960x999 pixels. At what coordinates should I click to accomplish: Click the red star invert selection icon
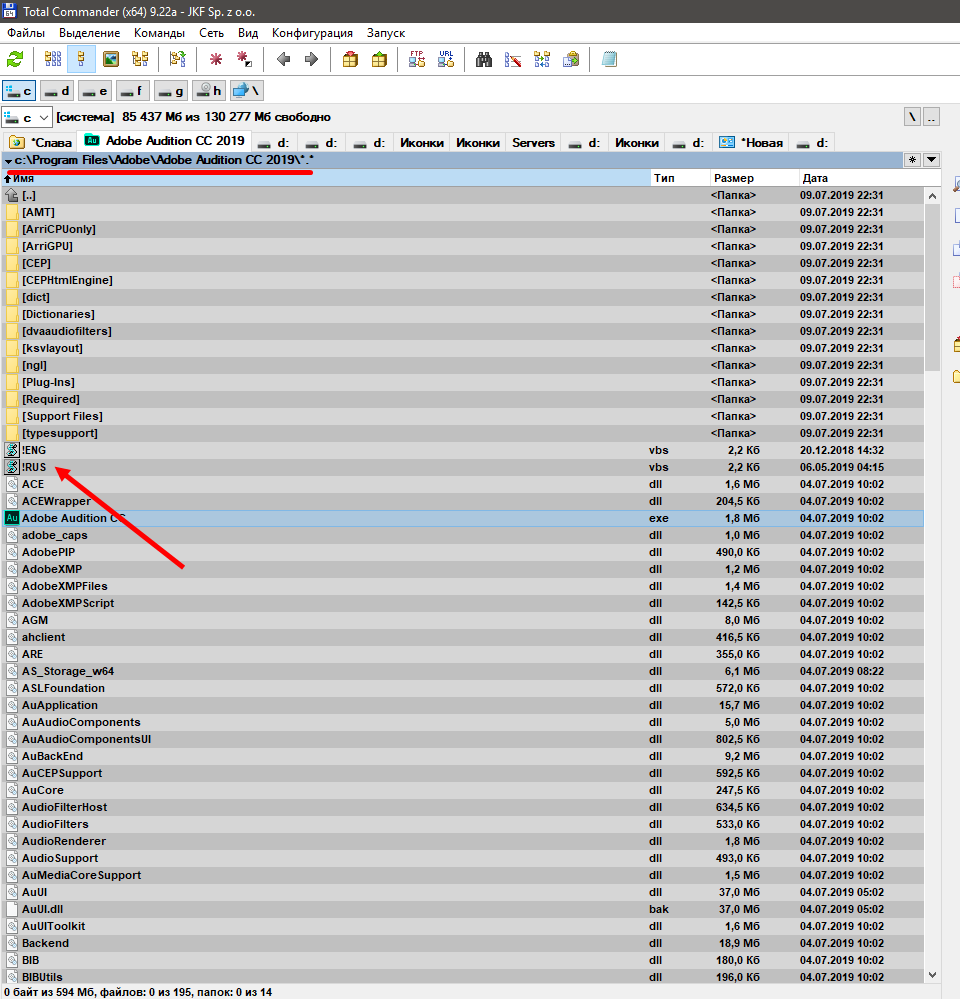(x=216, y=60)
